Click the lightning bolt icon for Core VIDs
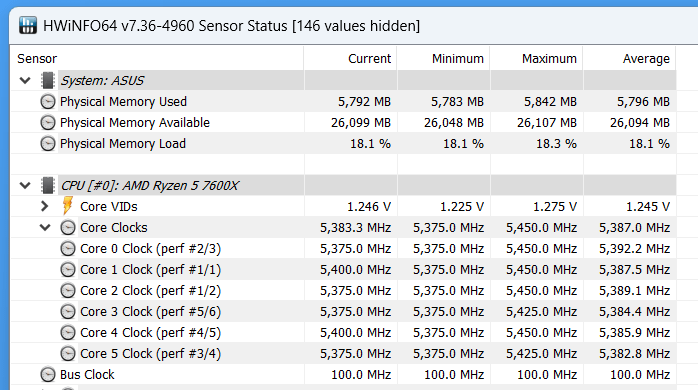This screenshot has height=390, width=698. point(67,206)
